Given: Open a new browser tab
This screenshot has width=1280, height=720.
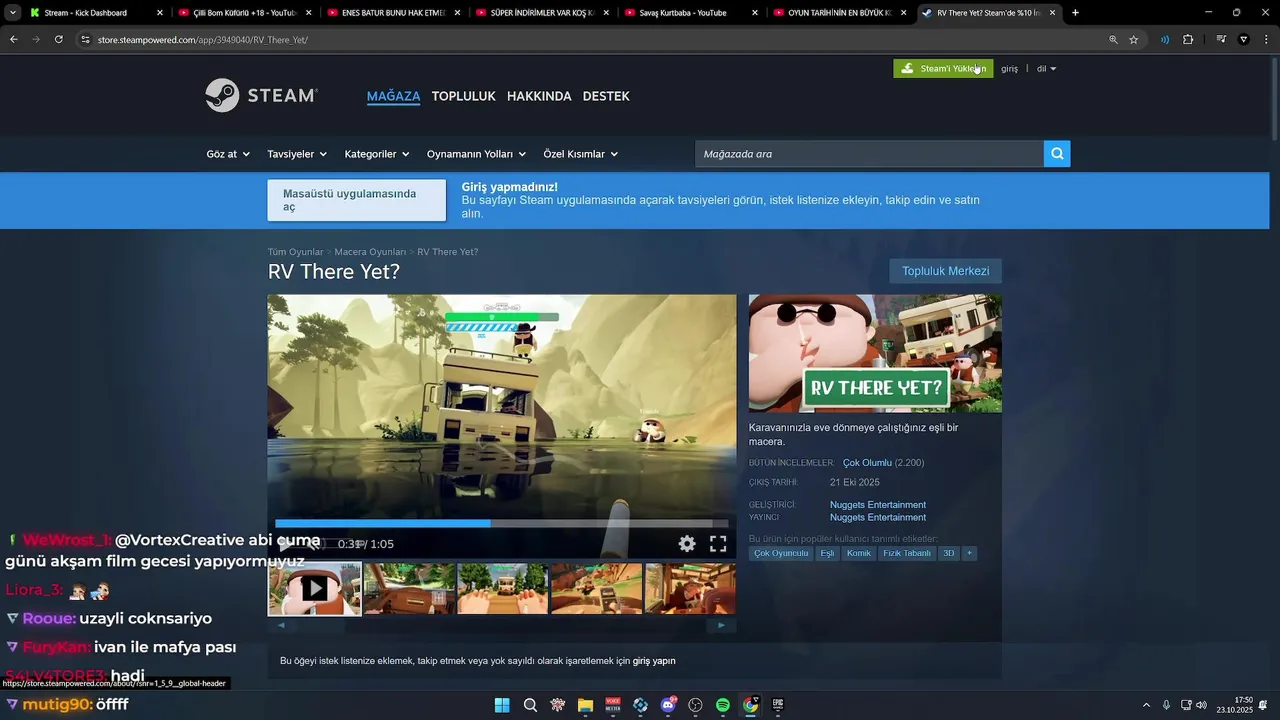Looking at the screenshot, I should tap(1075, 13).
